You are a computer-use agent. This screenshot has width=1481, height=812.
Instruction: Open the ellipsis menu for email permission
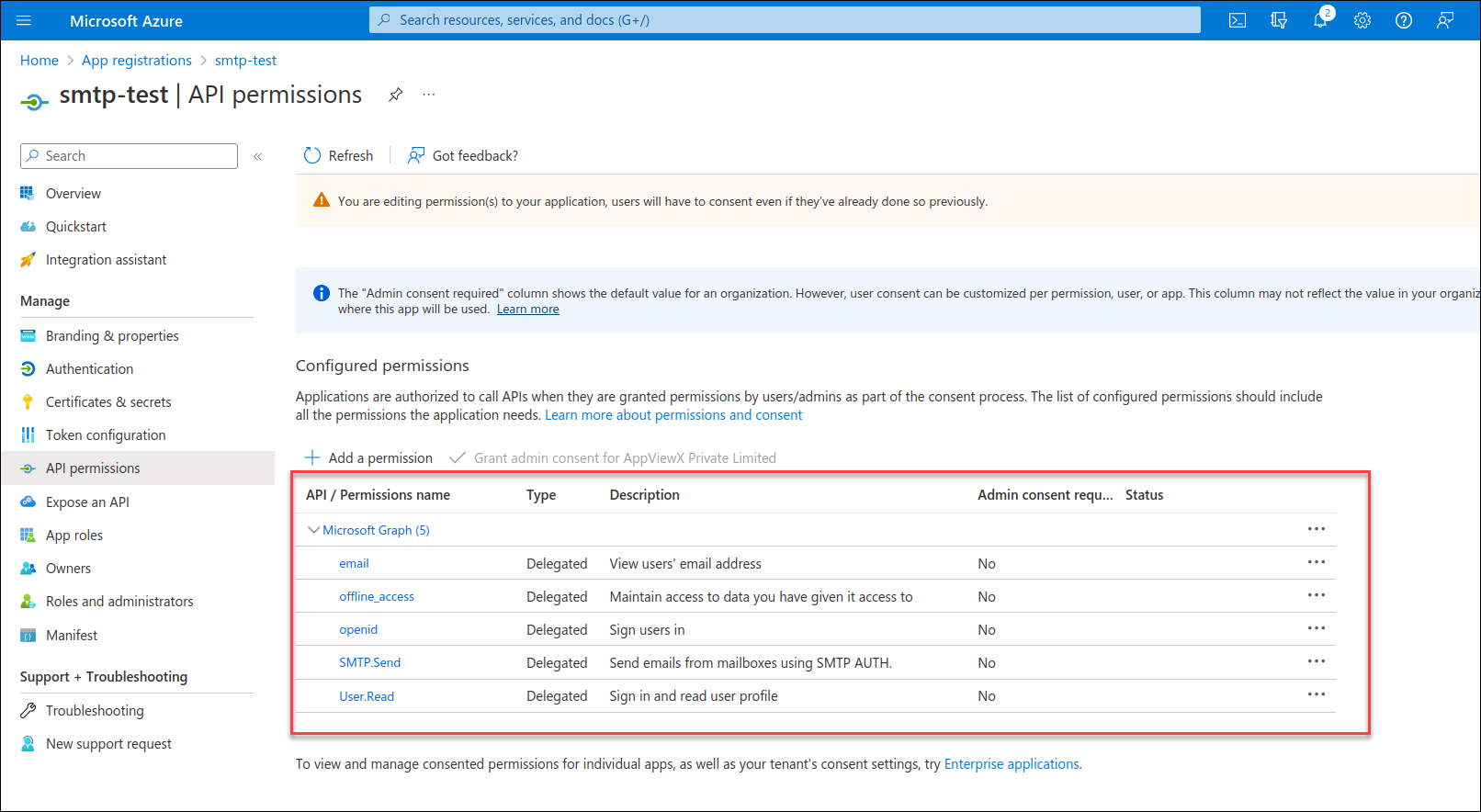point(1317,562)
